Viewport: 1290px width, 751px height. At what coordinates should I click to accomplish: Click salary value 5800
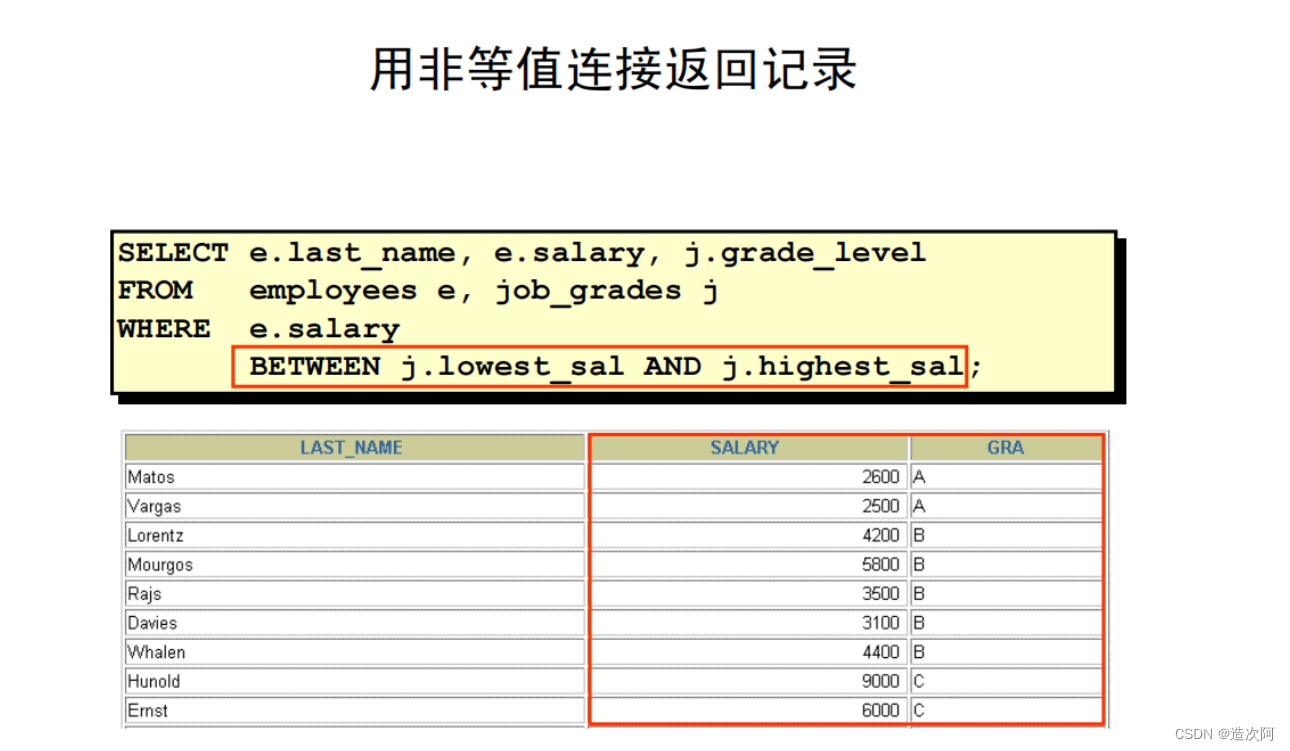coord(881,564)
